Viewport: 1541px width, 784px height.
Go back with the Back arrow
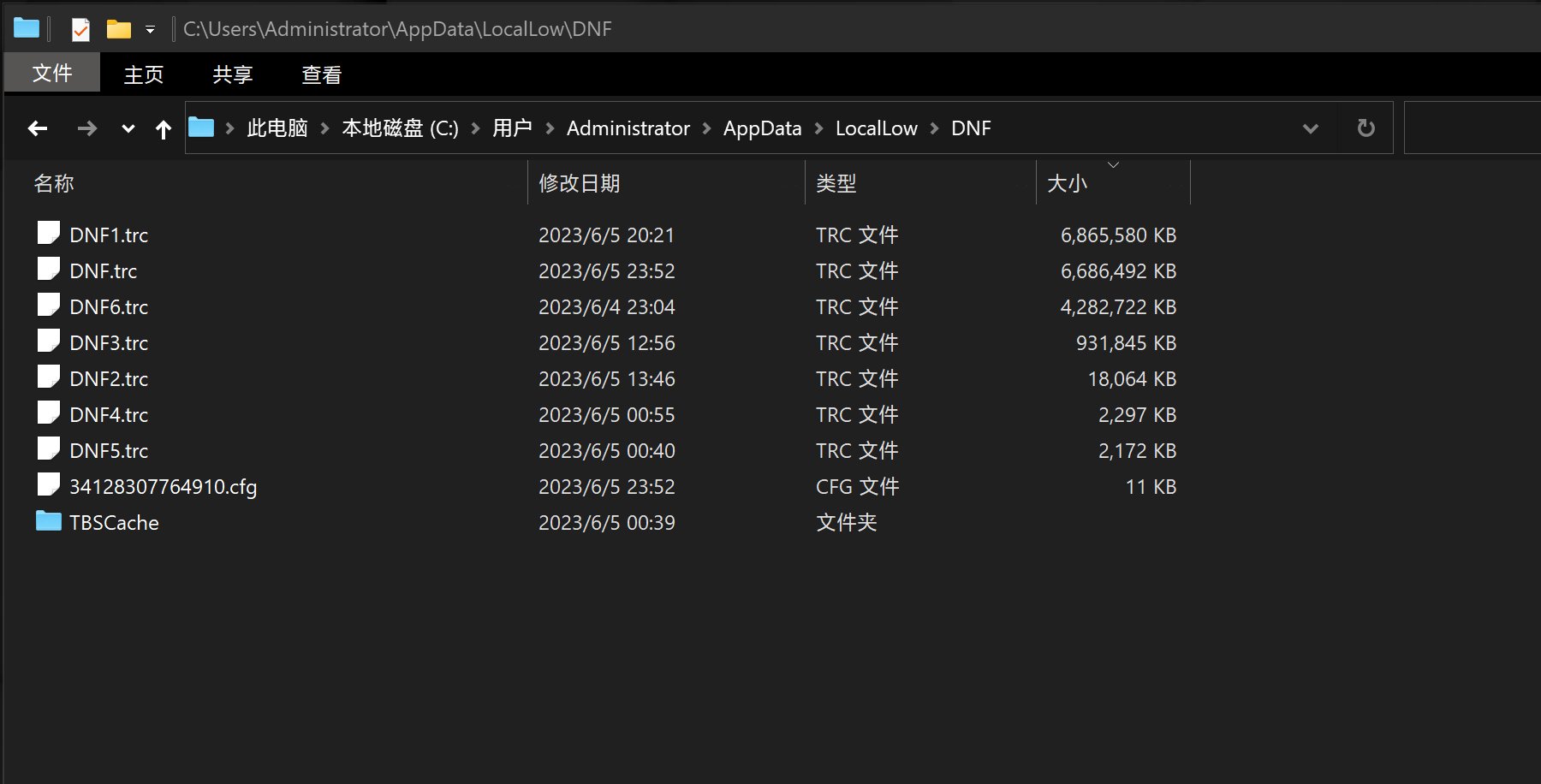37,128
